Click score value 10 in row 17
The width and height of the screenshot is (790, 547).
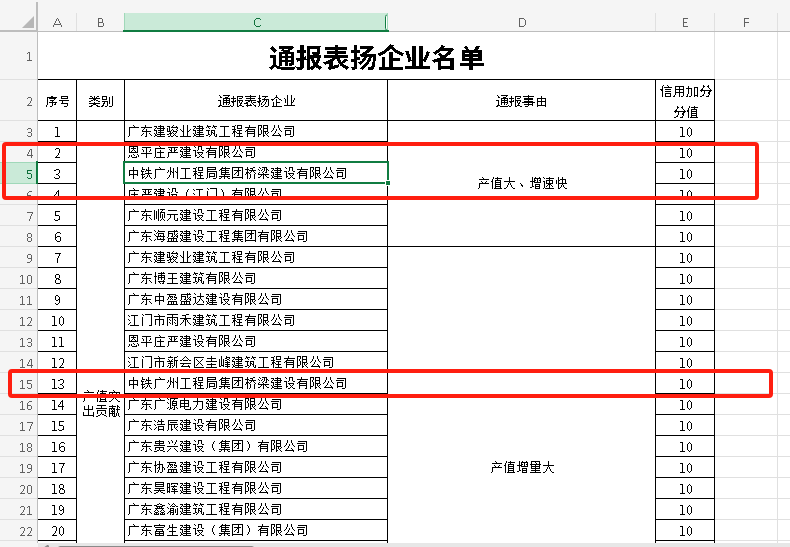point(685,426)
